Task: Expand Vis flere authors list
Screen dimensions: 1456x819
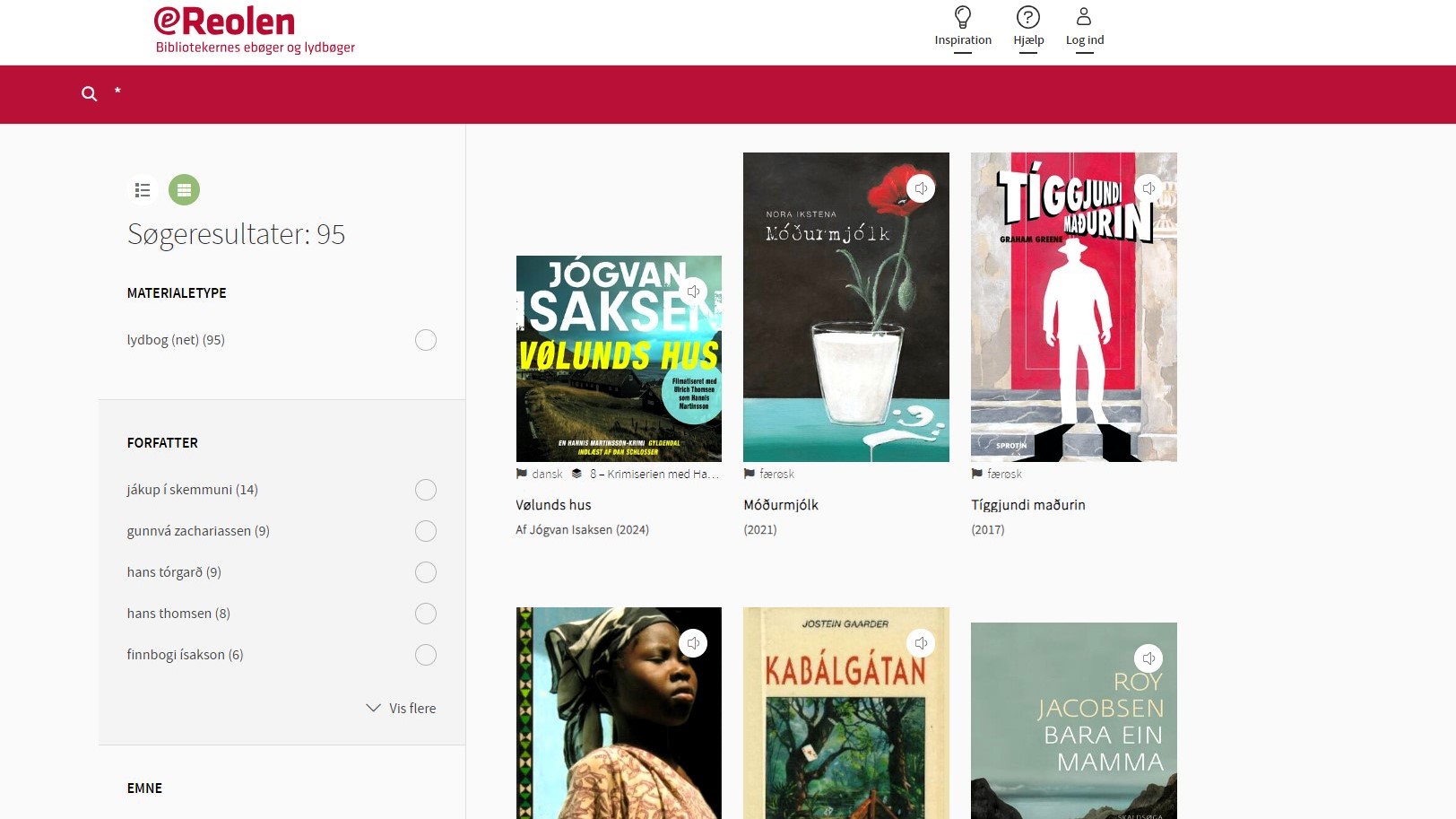Action: 401,708
